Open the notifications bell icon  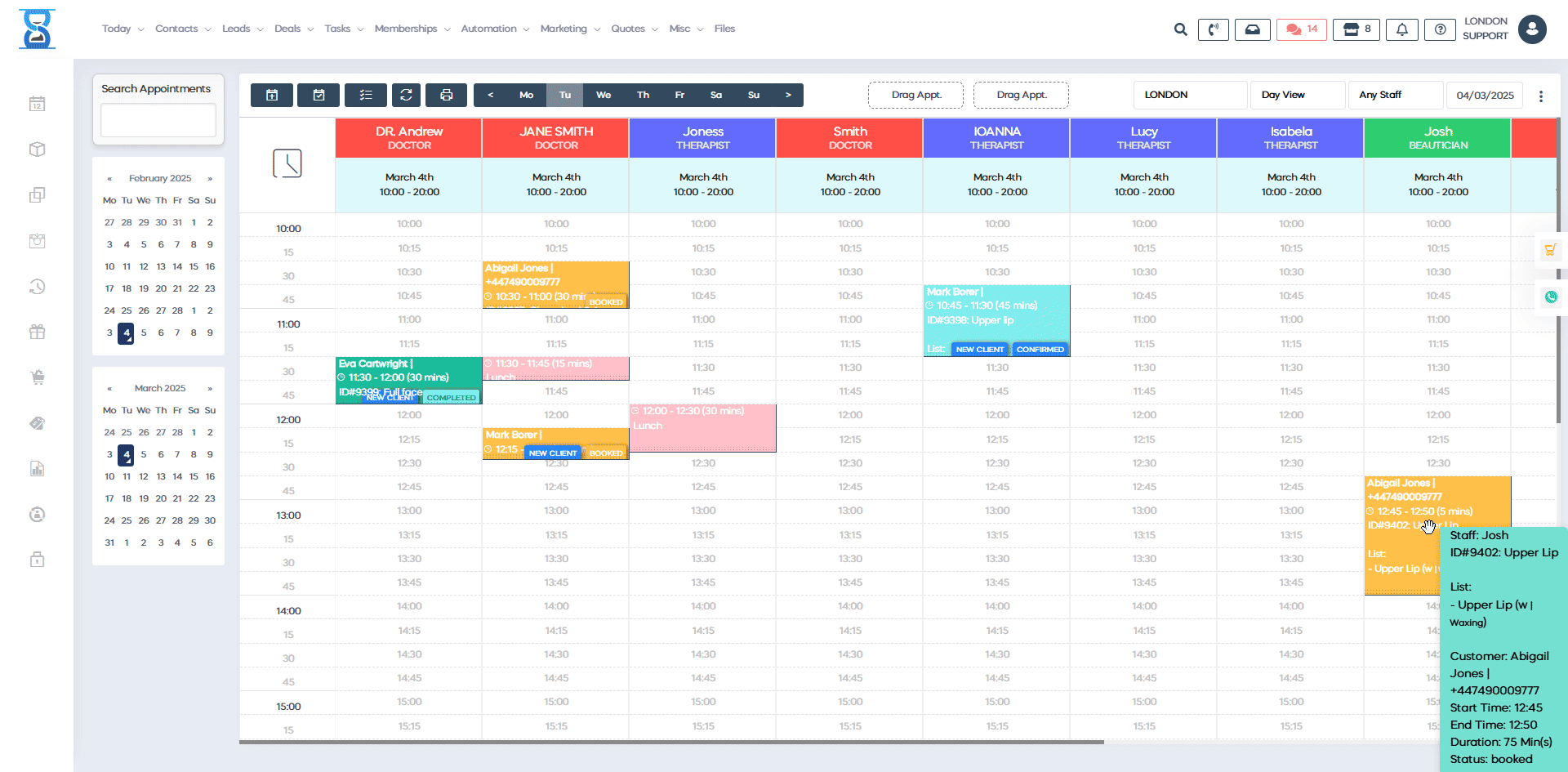(x=1402, y=29)
